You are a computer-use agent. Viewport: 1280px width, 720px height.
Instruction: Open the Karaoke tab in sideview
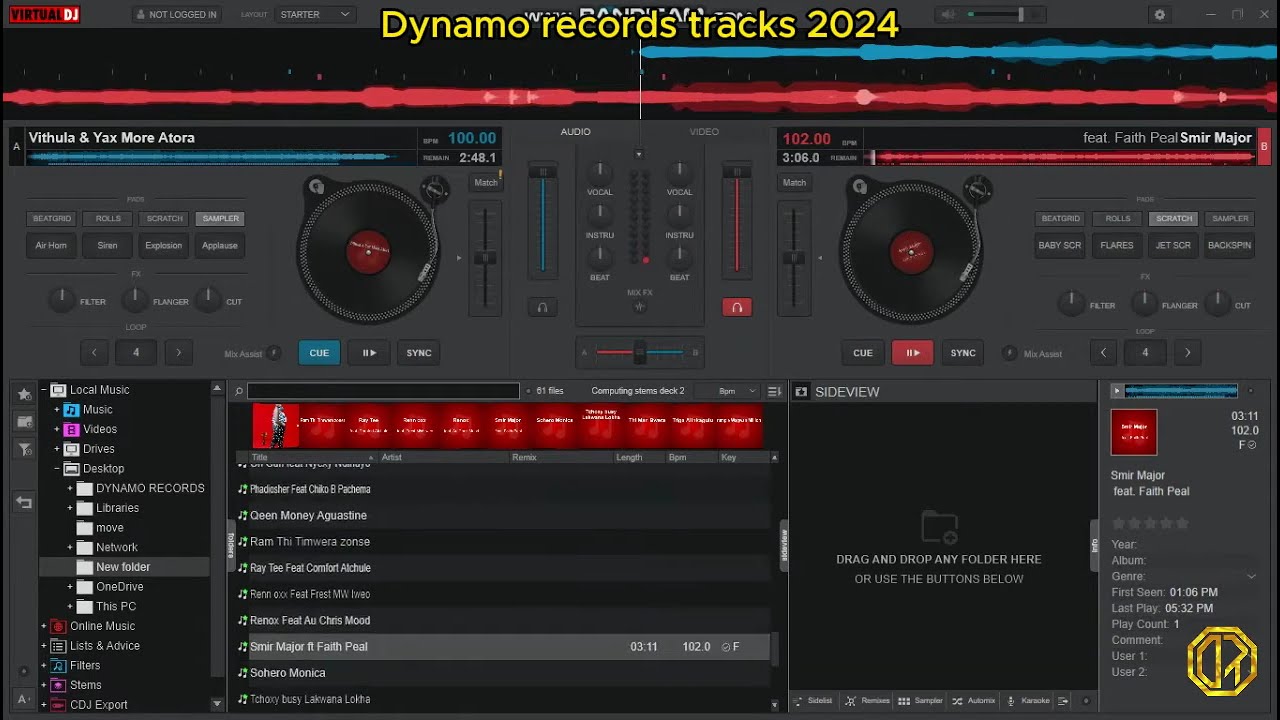(x=1029, y=701)
